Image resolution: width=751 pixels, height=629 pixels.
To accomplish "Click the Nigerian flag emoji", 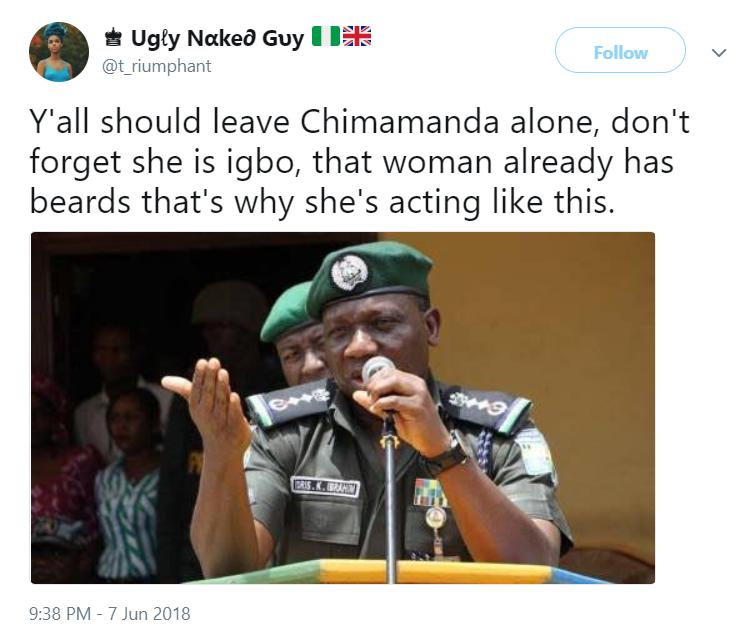I will pyautogui.click(x=326, y=36).
